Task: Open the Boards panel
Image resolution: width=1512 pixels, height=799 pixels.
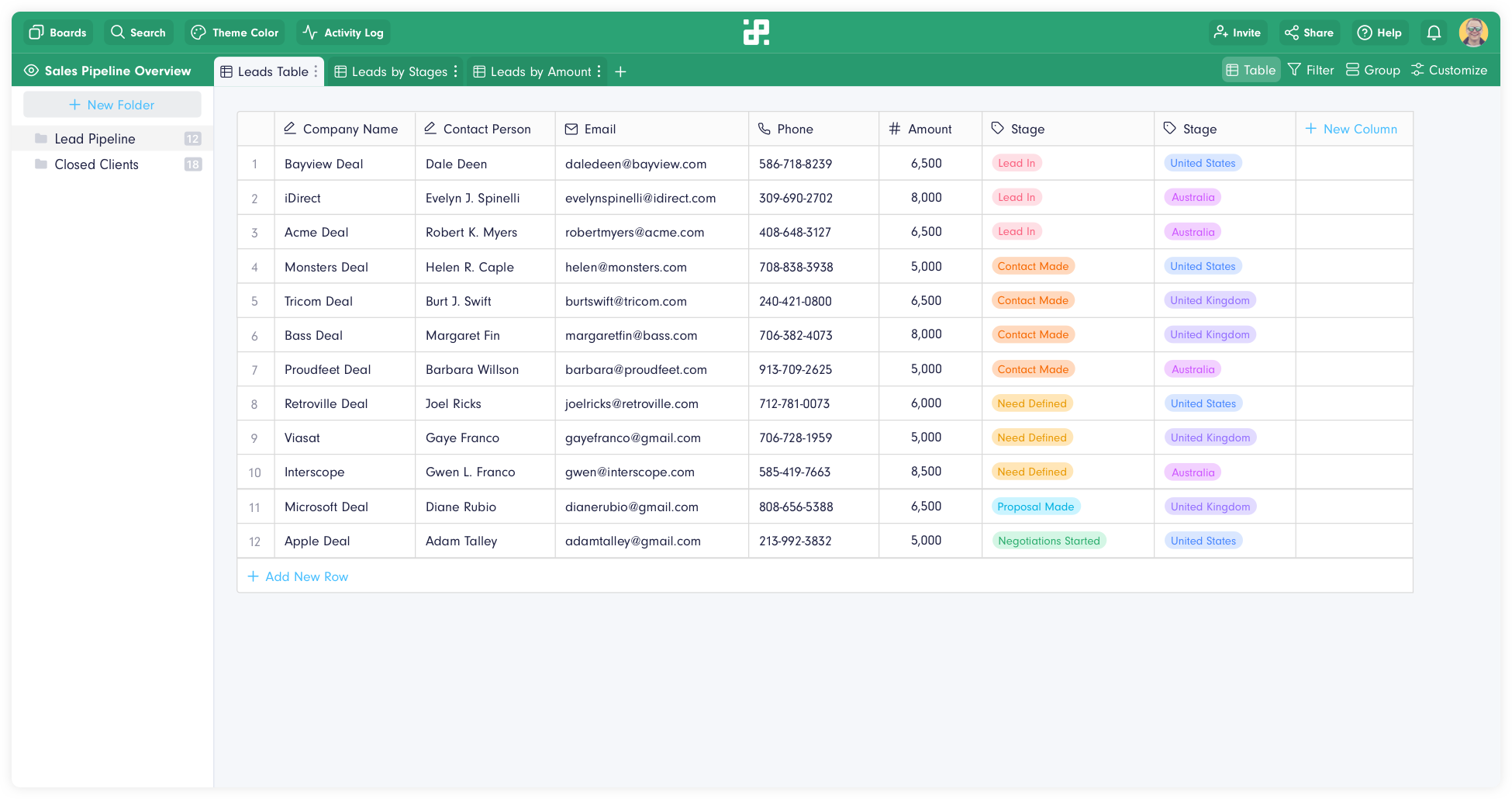Action: [57, 32]
